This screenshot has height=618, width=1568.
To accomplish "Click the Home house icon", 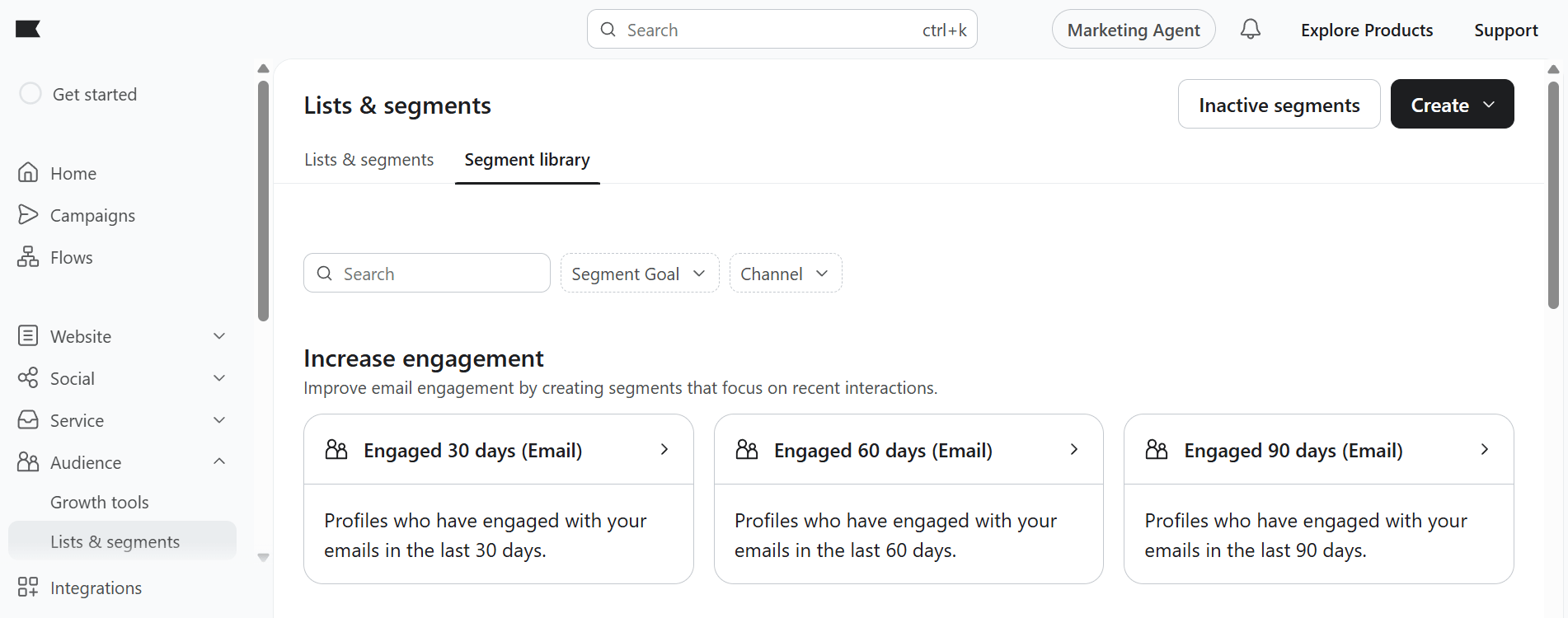I will click(28, 172).
